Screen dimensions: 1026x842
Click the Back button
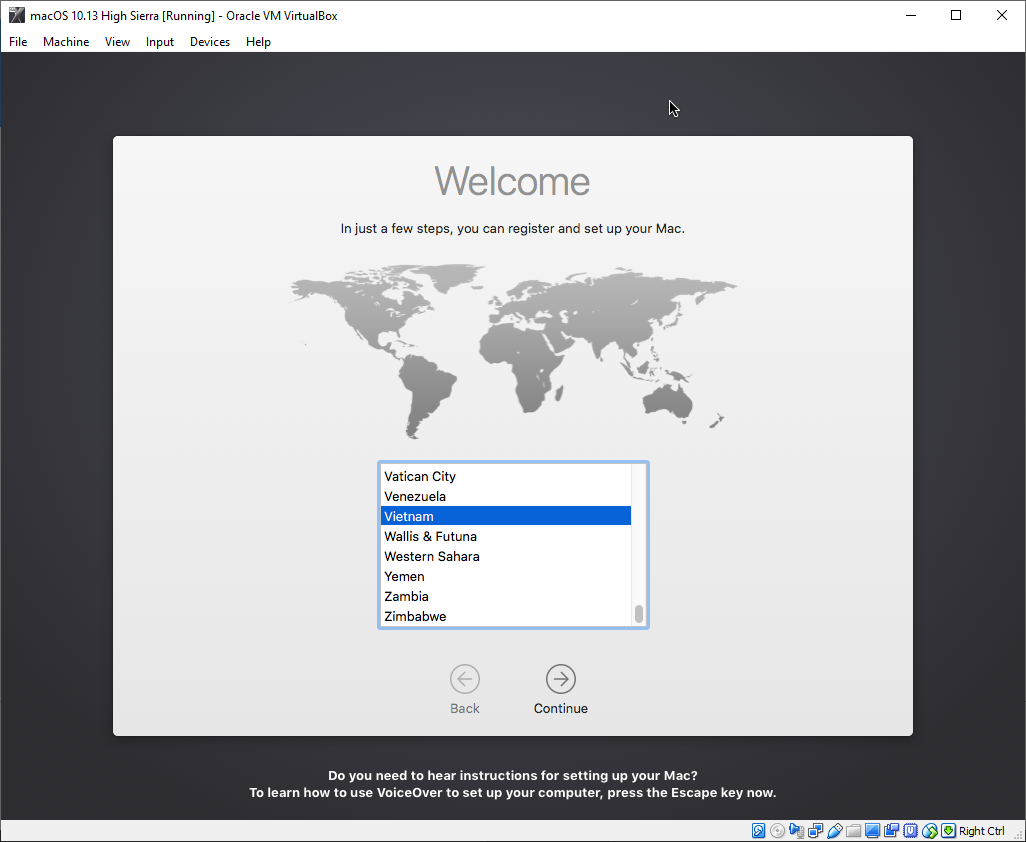(x=464, y=679)
